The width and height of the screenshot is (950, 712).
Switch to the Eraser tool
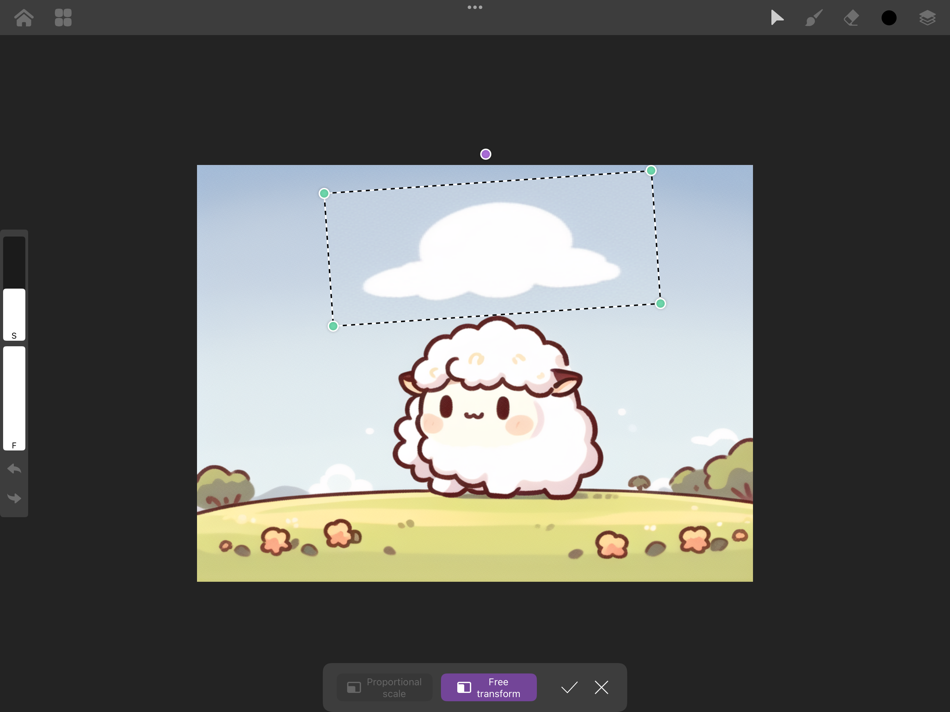click(x=851, y=17)
